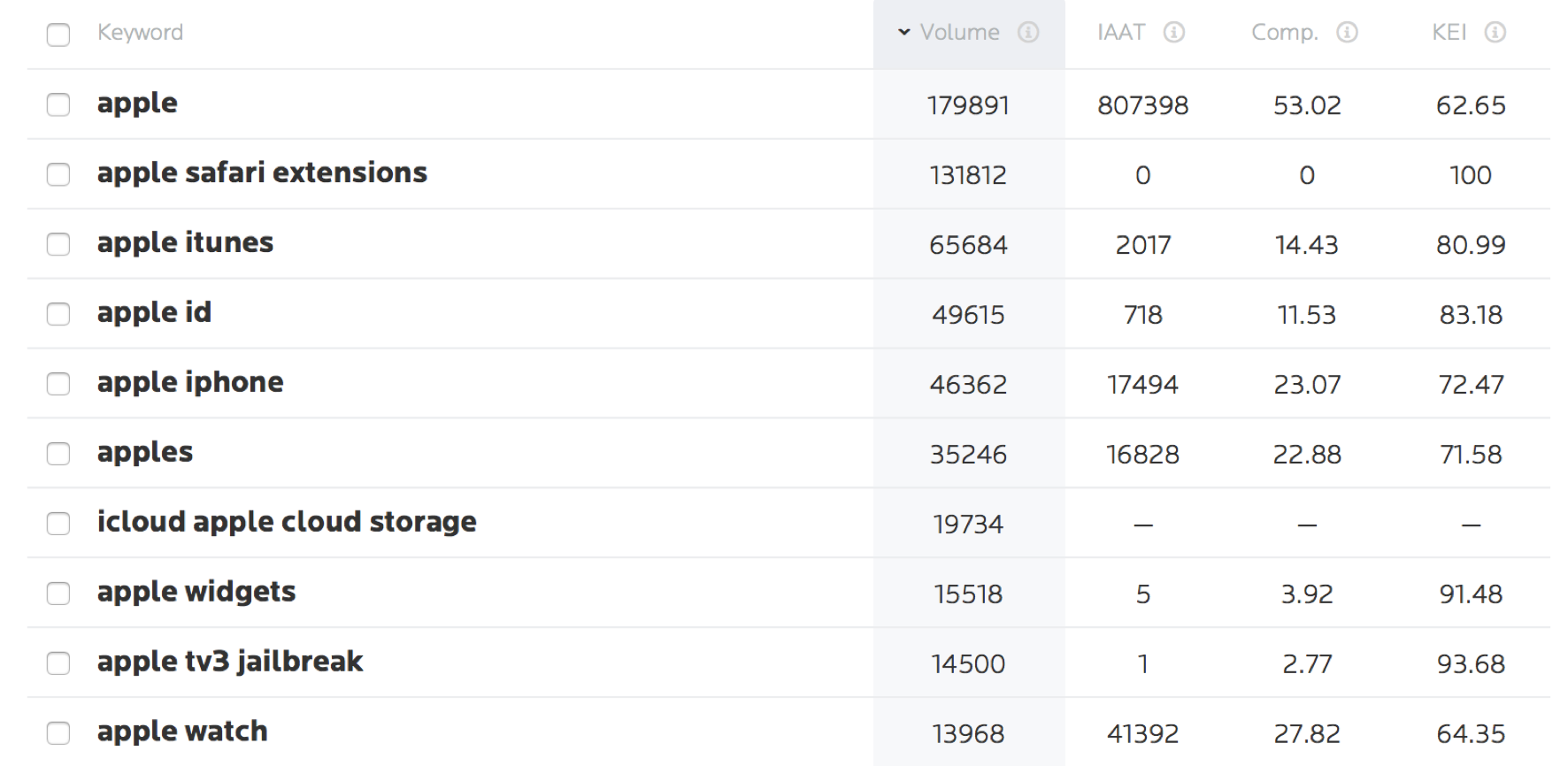Sort by the KEI column header
The width and height of the screenshot is (1568, 766).
tap(1449, 33)
